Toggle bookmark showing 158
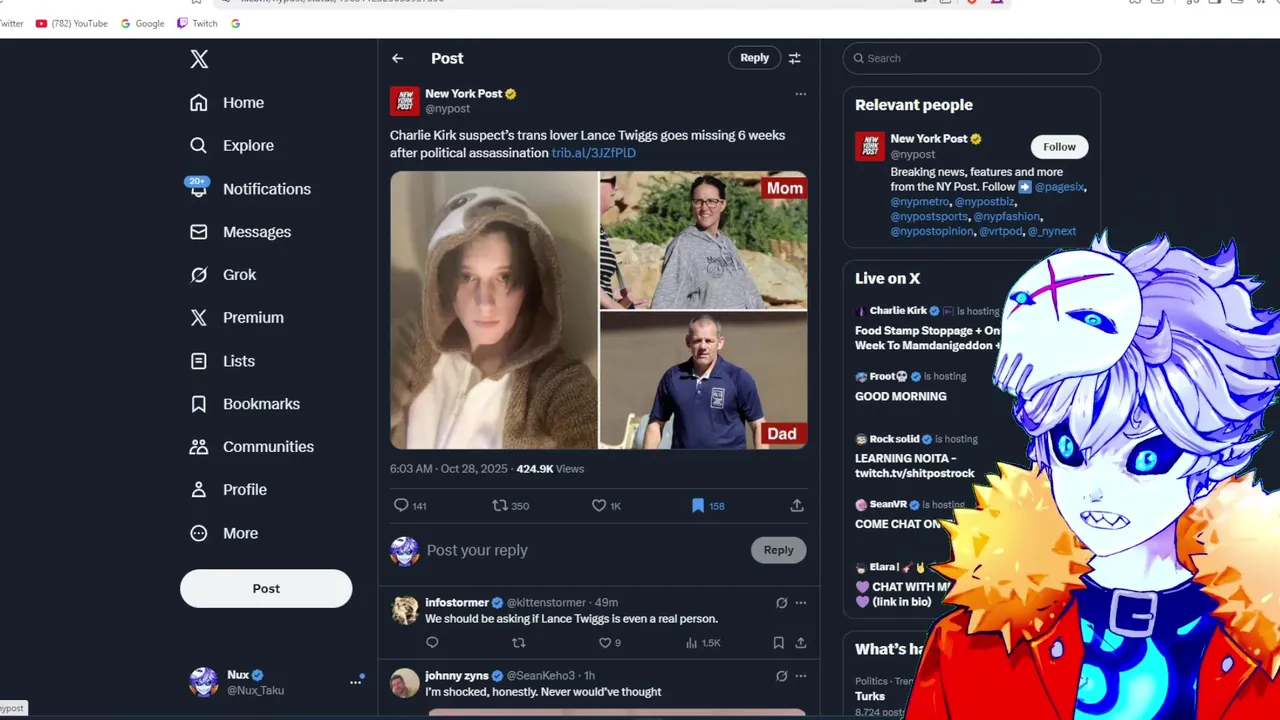 [x=708, y=506]
